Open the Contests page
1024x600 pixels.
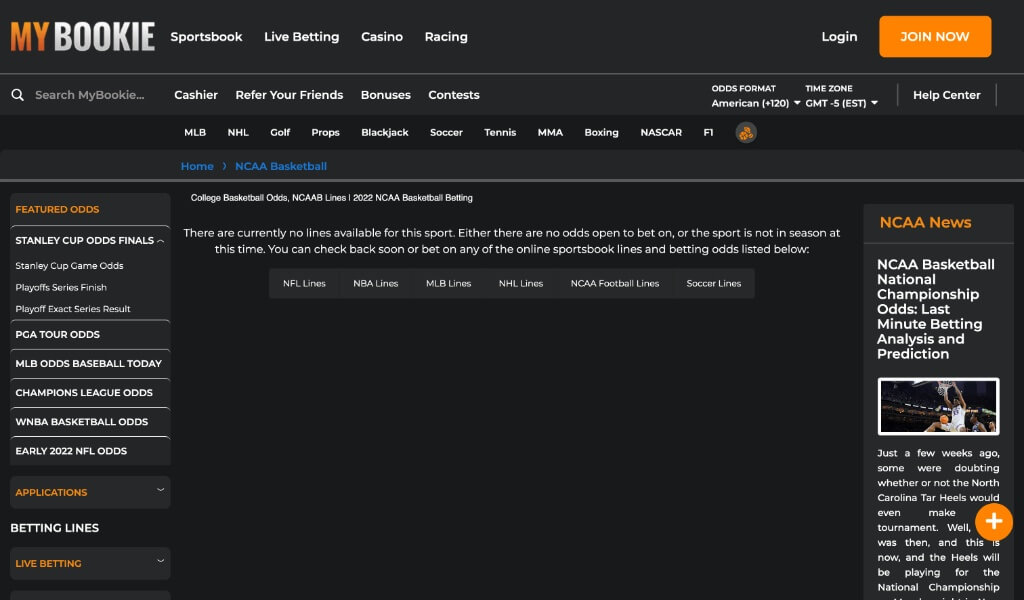[x=454, y=95]
